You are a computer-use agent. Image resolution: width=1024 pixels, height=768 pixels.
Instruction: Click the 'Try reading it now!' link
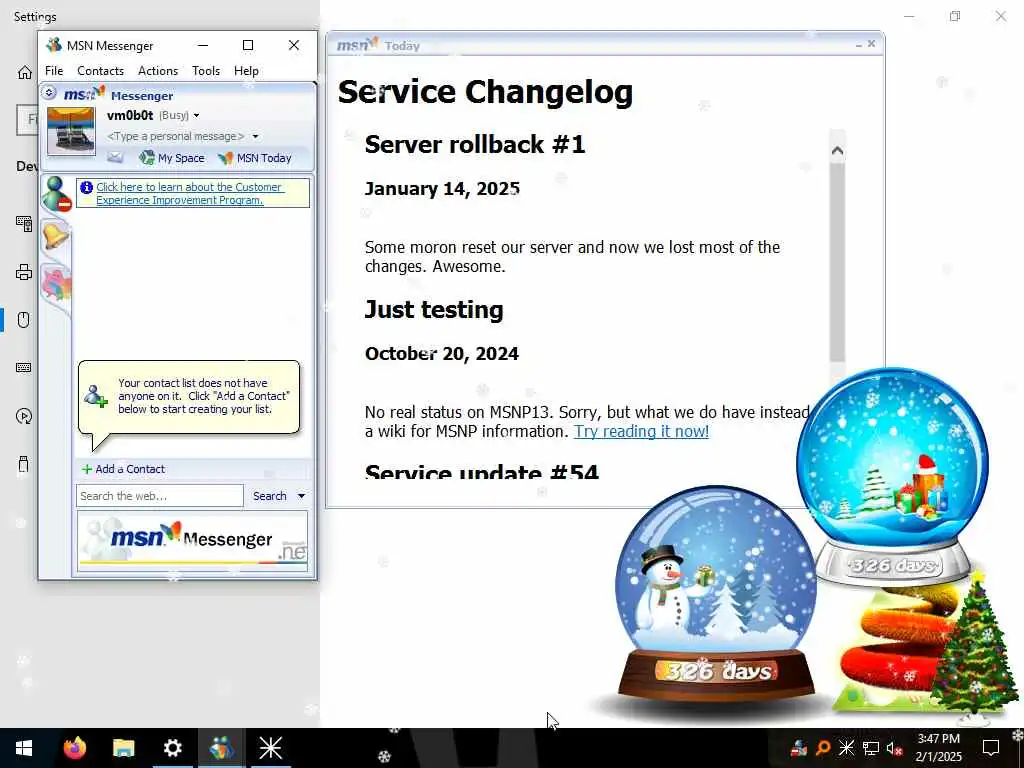pyautogui.click(x=641, y=431)
